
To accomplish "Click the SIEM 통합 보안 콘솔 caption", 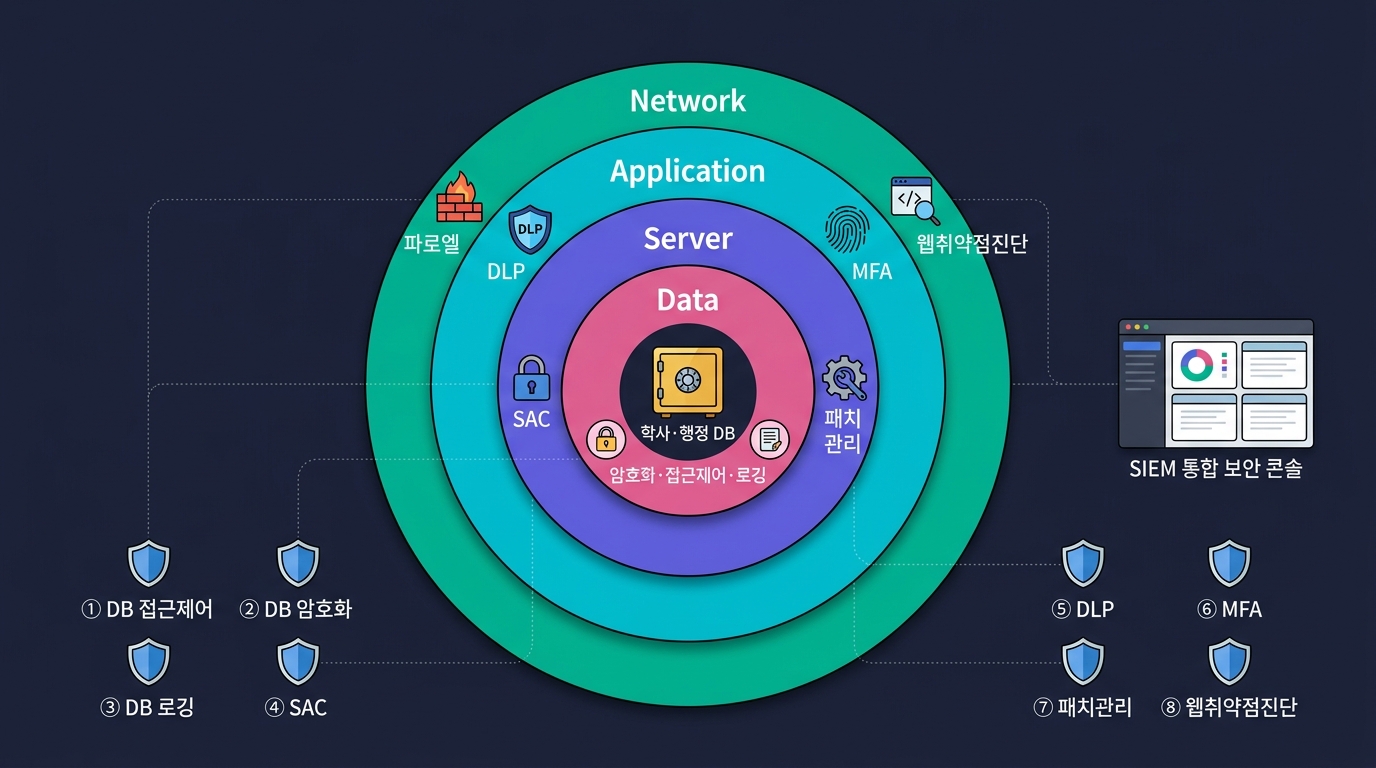I will click(x=1216, y=469).
